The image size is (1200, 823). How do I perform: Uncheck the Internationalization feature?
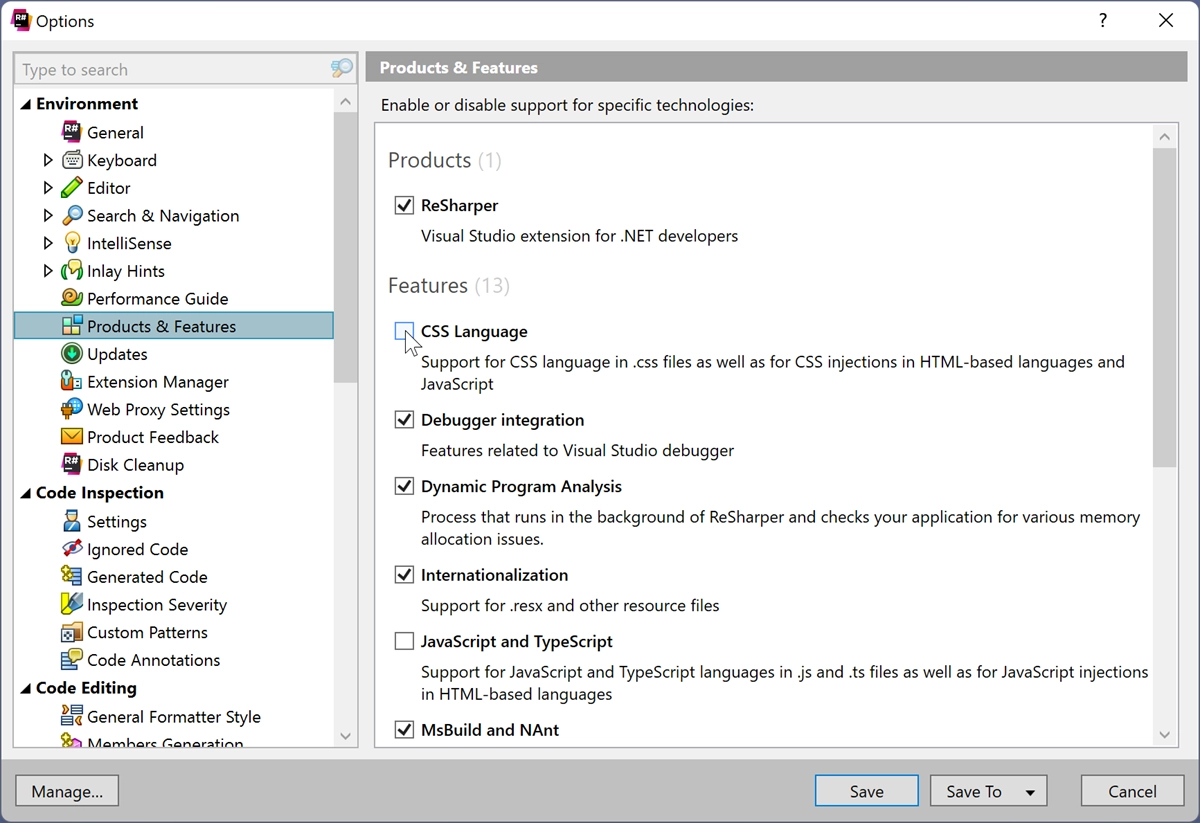(x=404, y=575)
